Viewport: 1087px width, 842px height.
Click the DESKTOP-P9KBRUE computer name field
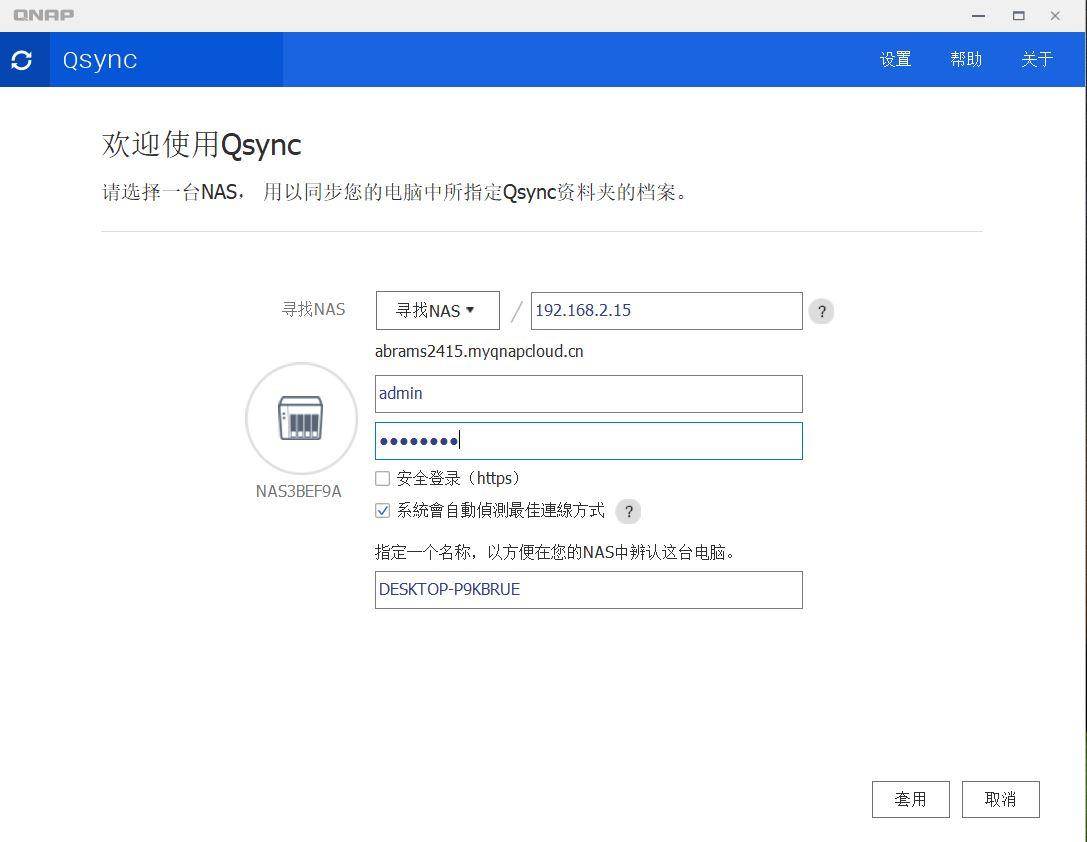click(x=588, y=589)
